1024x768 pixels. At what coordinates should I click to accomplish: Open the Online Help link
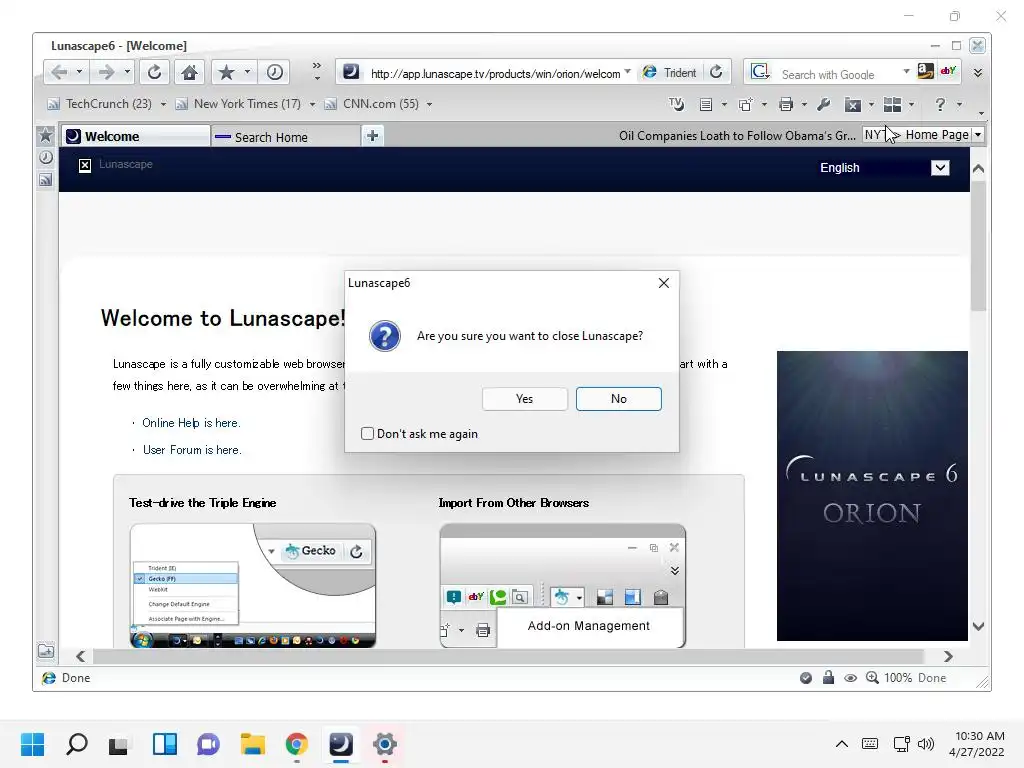191,423
